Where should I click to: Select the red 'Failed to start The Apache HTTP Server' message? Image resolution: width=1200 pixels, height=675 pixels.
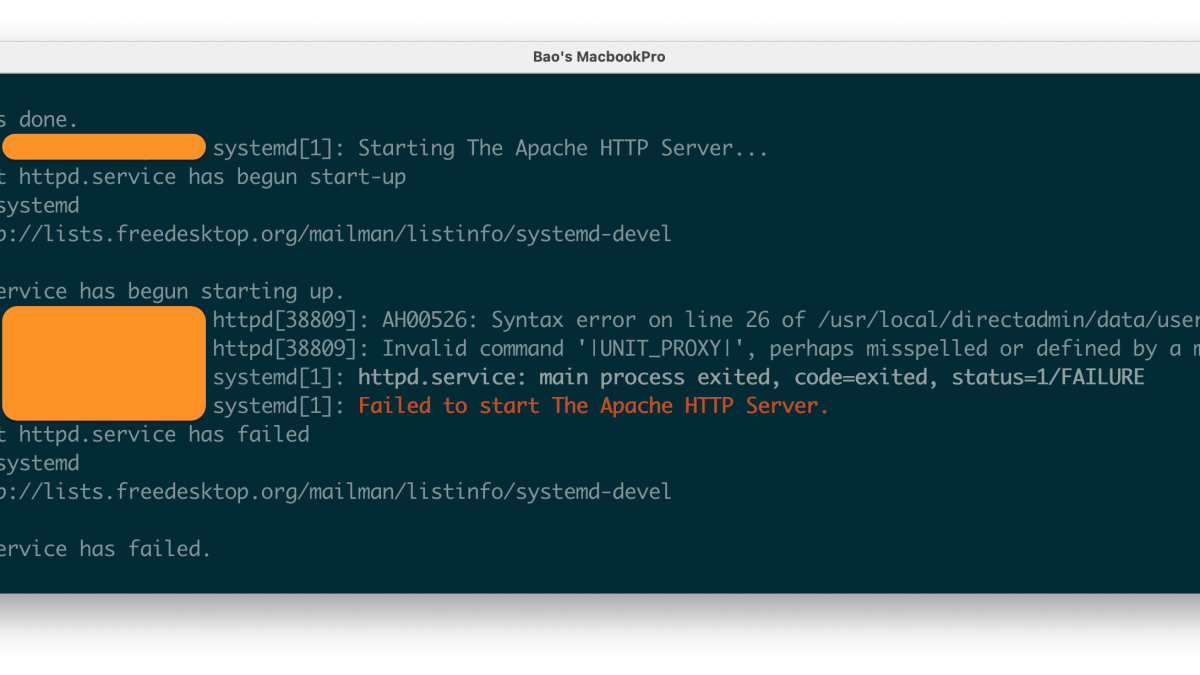click(x=592, y=405)
